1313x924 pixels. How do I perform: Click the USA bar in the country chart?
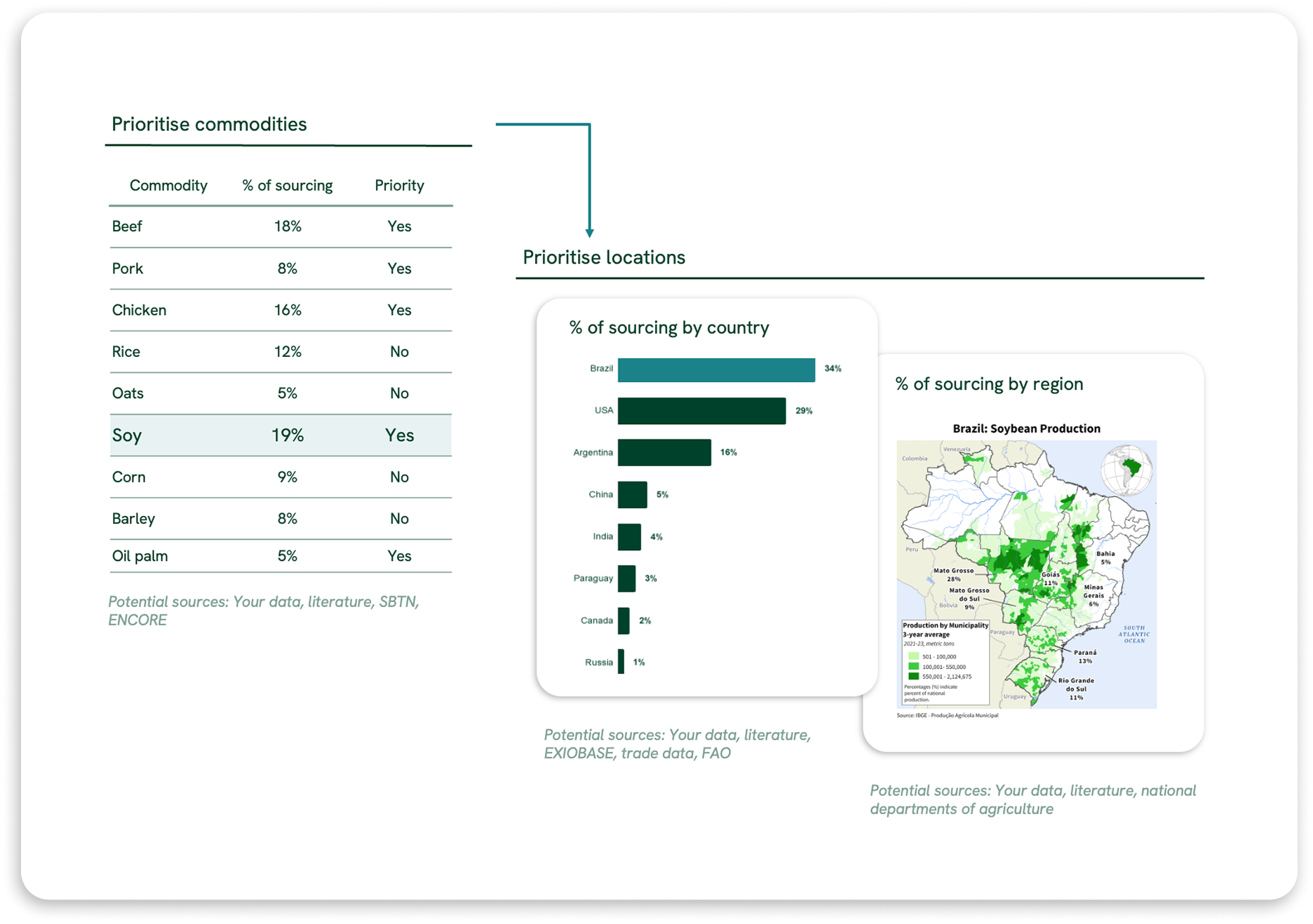701,411
